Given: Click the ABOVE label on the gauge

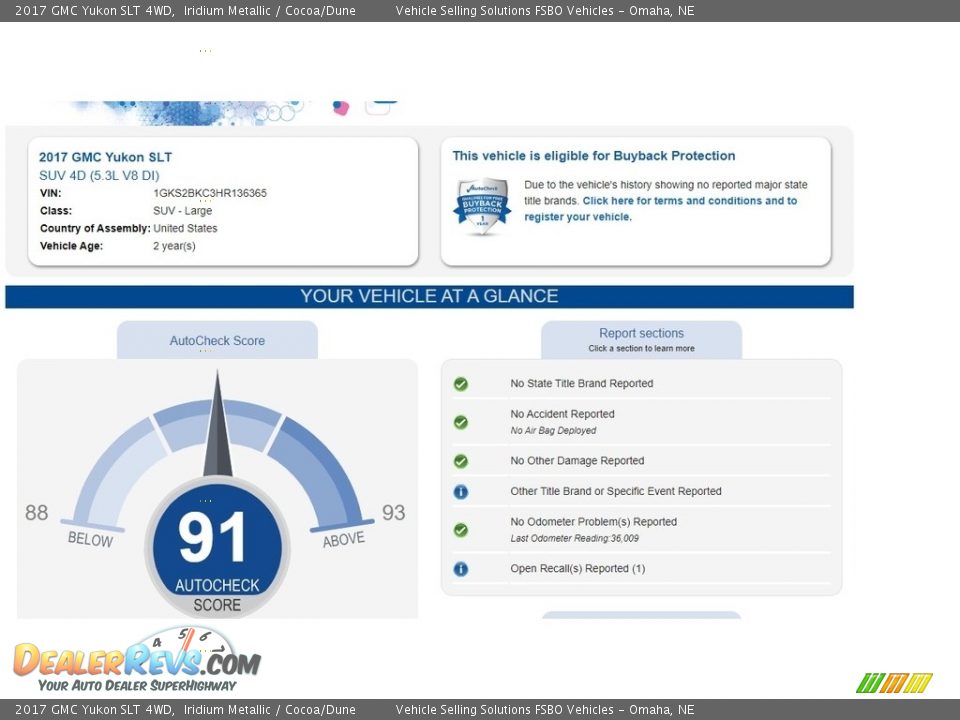Looking at the screenshot, I should pyautogui.click(x=344, y=539).
